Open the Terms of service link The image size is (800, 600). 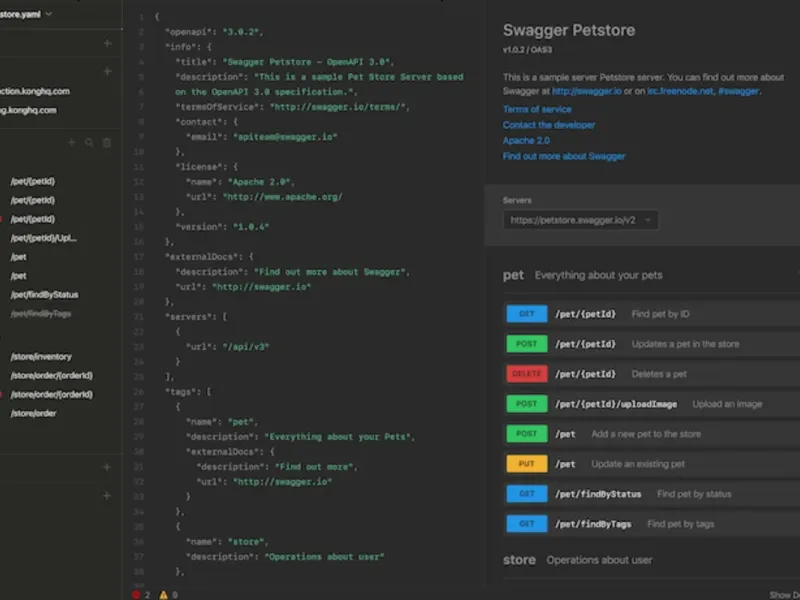[537, 109]
